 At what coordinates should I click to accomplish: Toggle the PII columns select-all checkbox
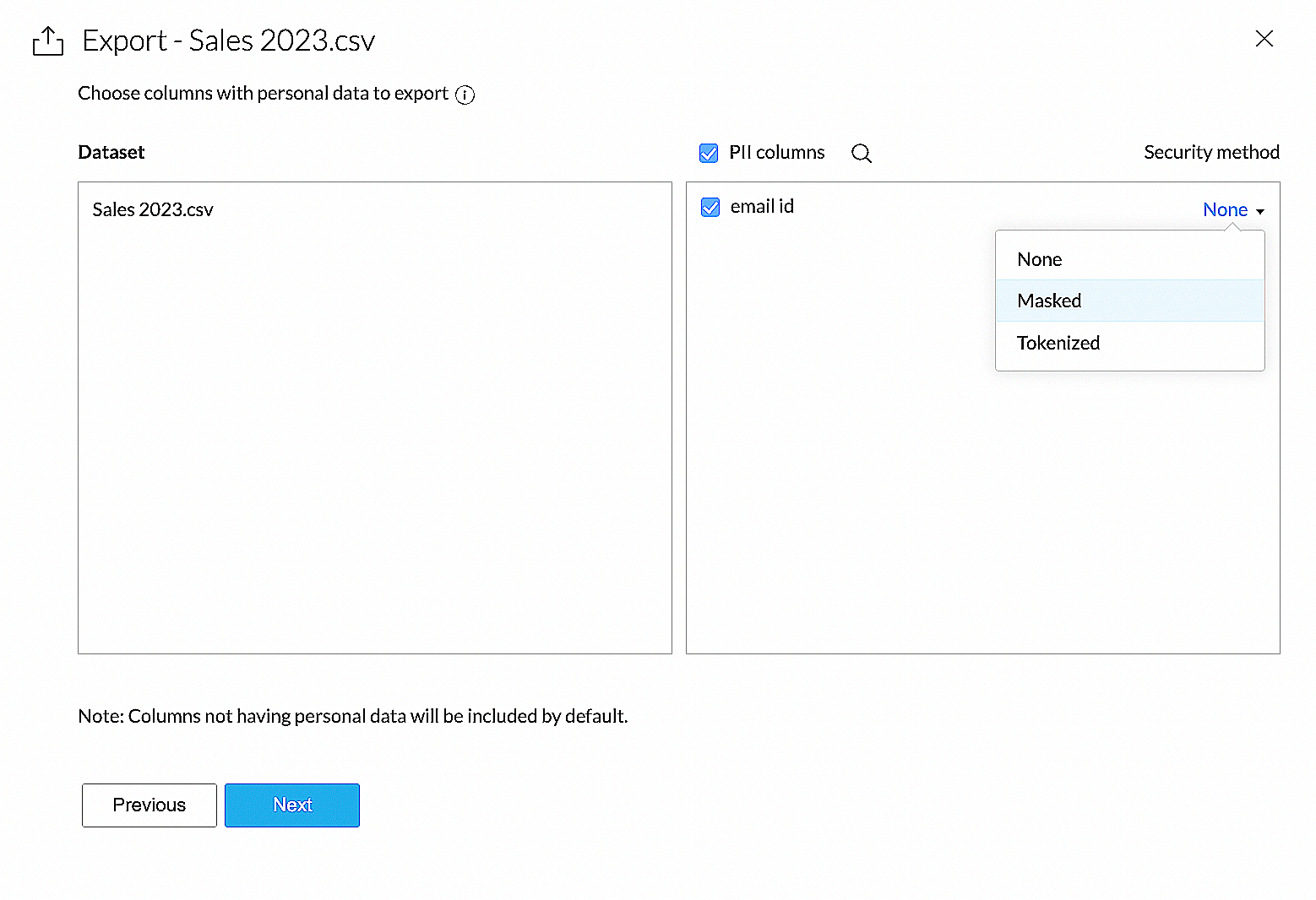pos(709,153)
